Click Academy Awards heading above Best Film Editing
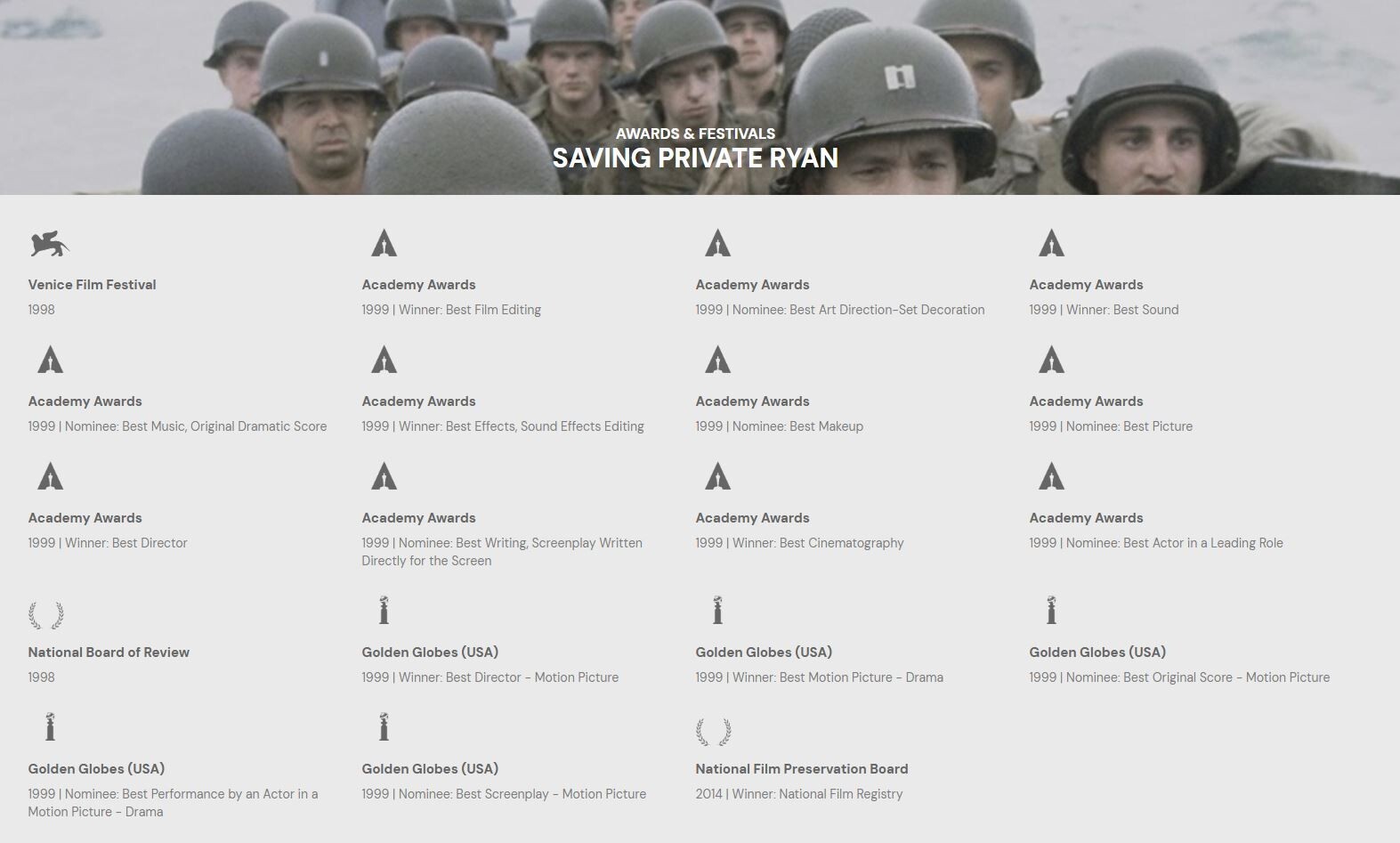The height and width of the screenshot is (843, 1400). coord(418,285)
